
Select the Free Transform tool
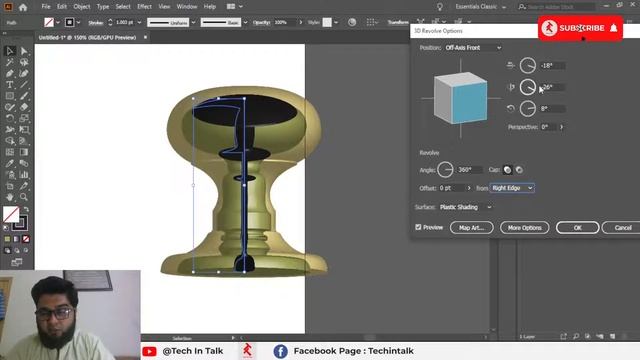(24, 130)
